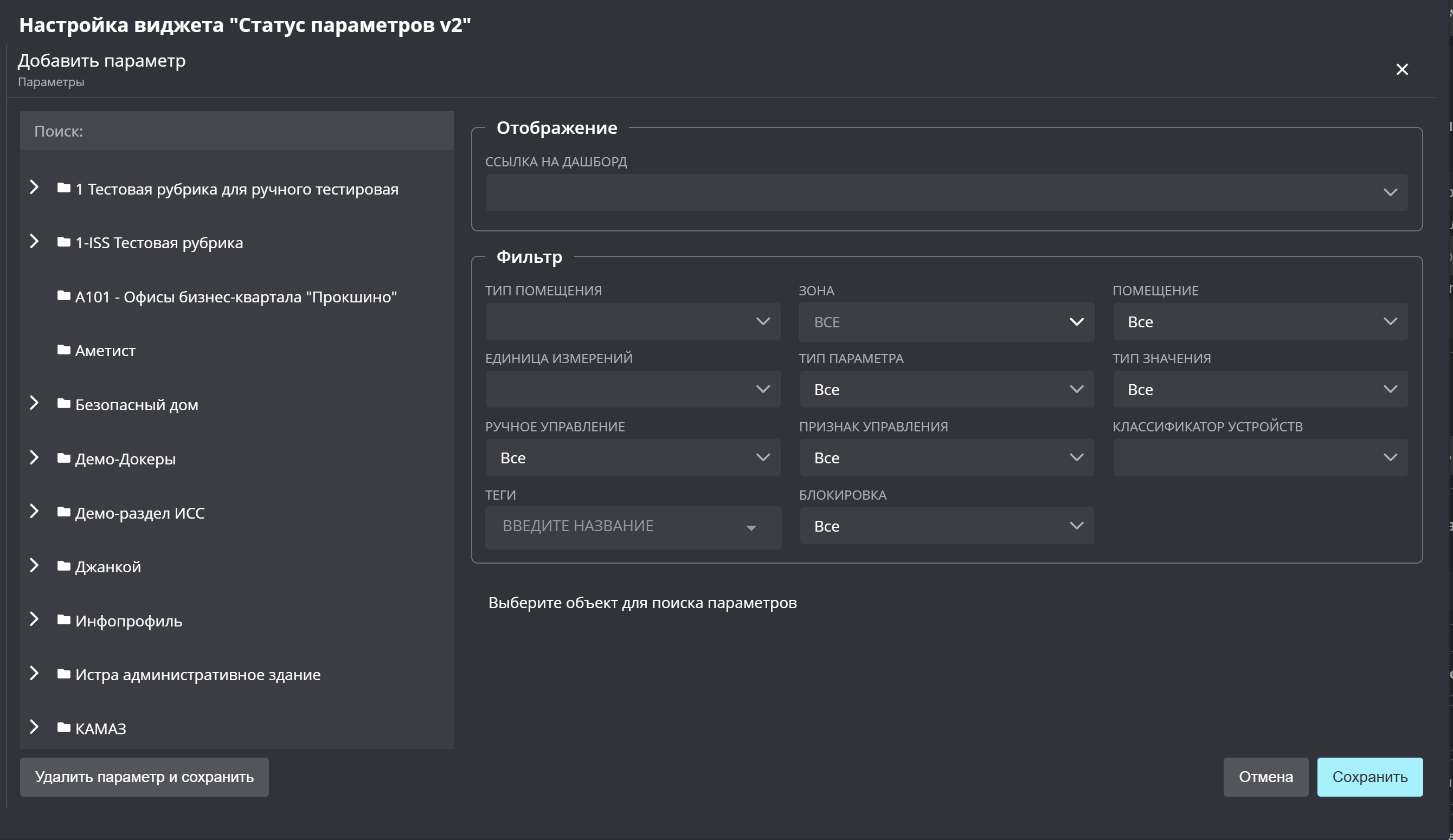Click the folder icon beside КАМАЗ

pyautogui.click(x=64, y=728)
